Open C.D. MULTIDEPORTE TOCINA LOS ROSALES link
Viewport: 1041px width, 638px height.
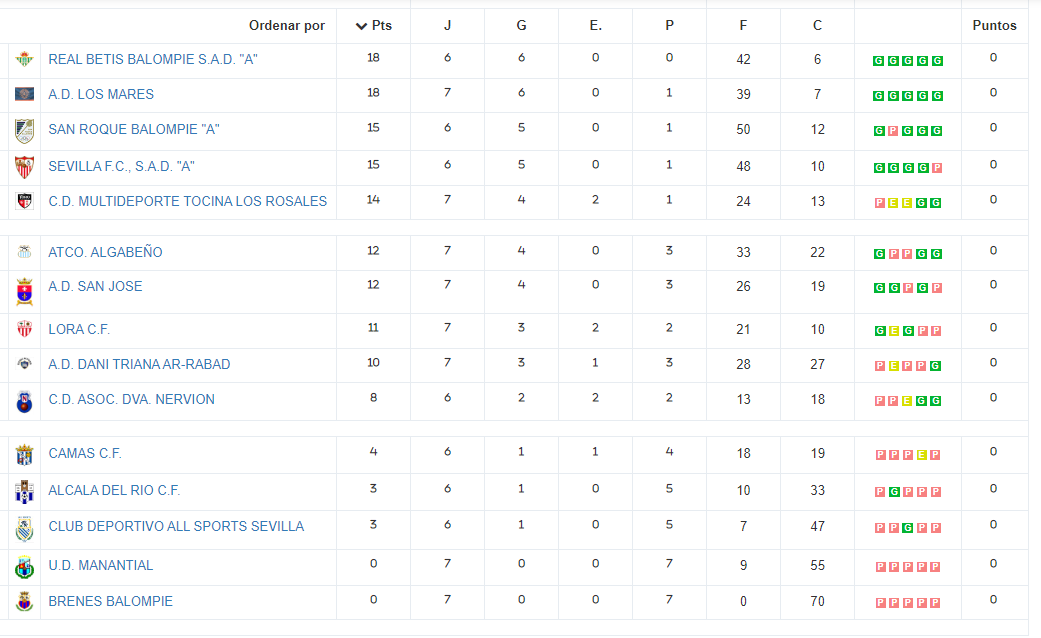pos(187,201)
